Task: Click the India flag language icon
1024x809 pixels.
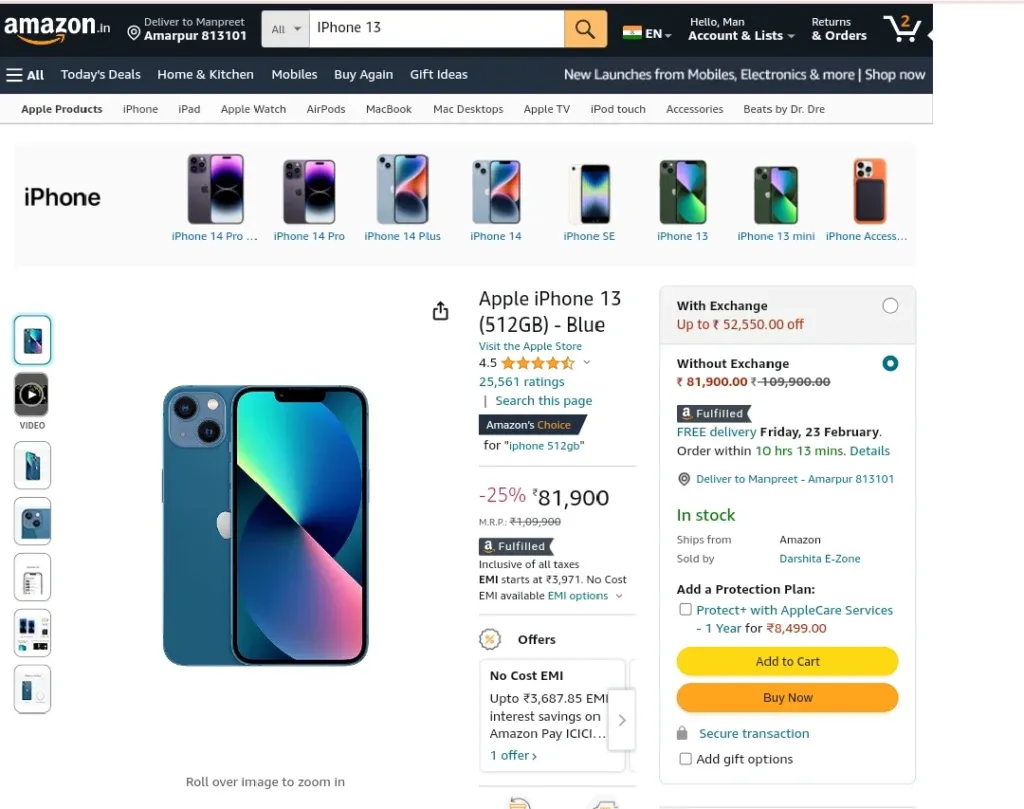Action: point(632,33)
